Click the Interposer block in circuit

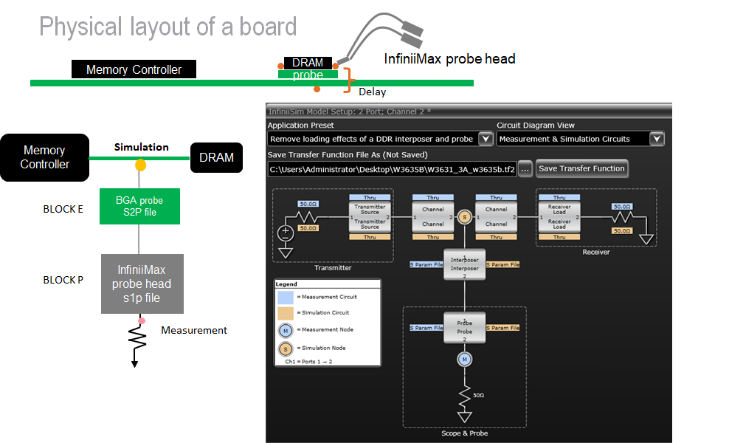(464, 264)
